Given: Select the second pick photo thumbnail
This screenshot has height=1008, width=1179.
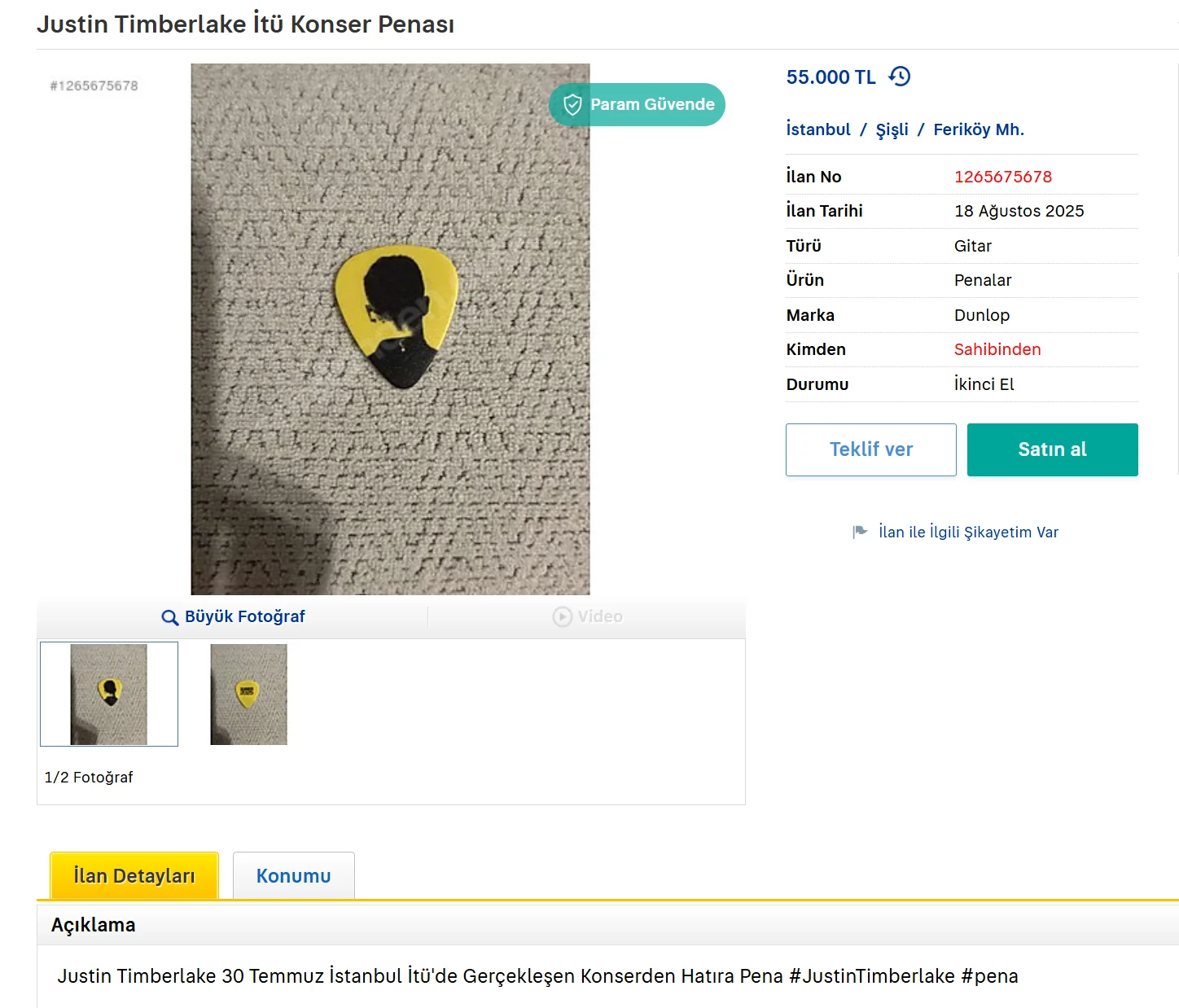Looking at the screenshot, I should pos(248,694).
